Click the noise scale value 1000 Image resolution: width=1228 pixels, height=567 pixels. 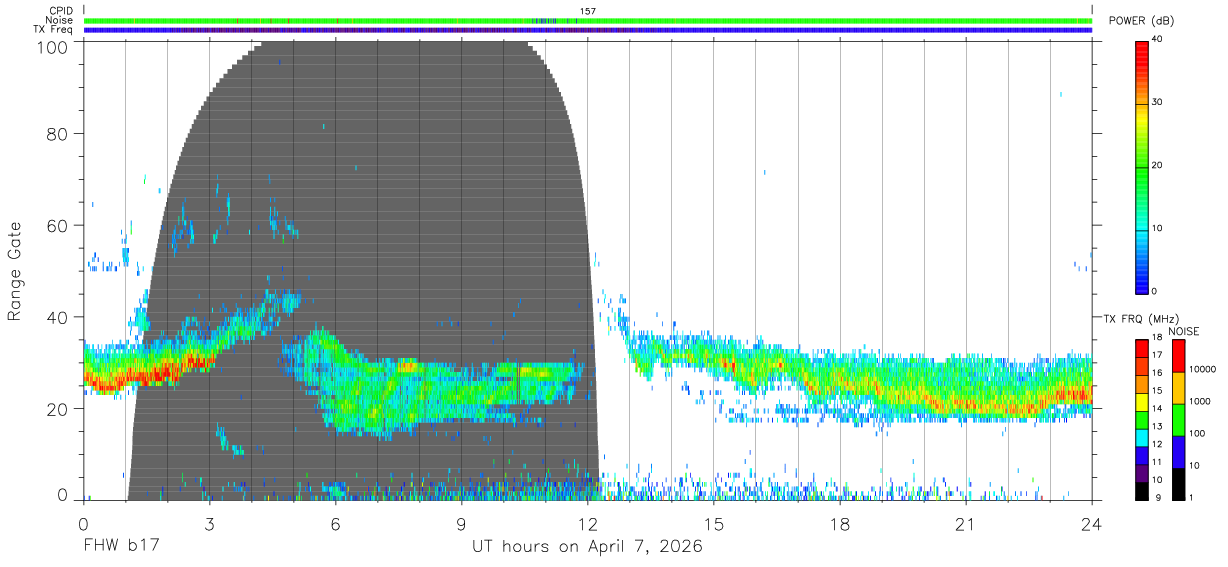[x=1199, y=401]
